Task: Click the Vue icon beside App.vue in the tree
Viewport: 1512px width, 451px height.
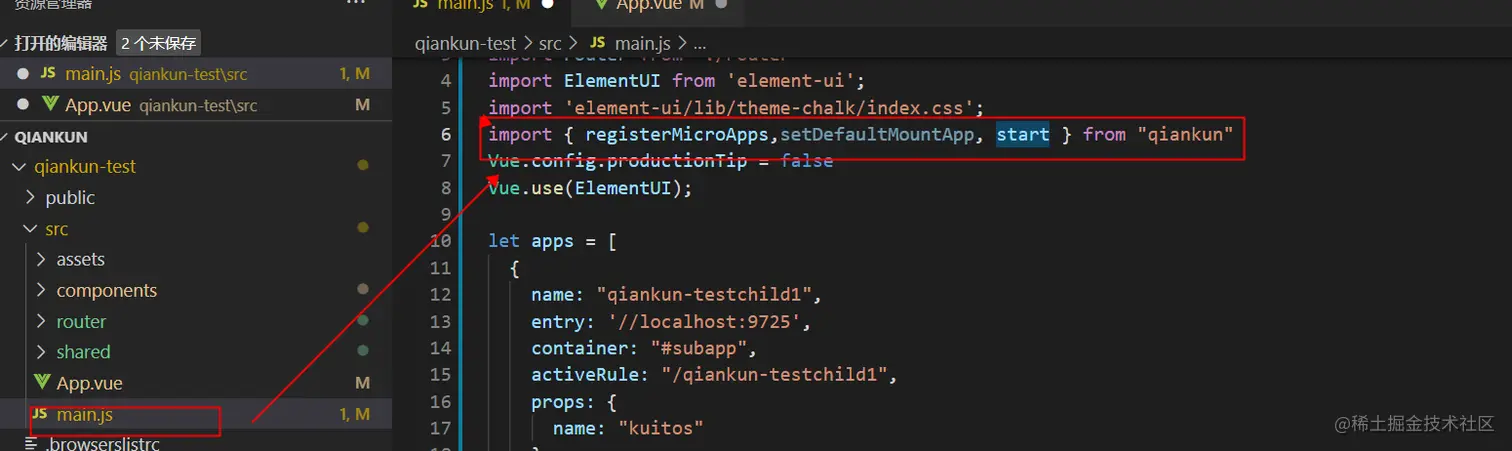Action: pyautogui.click(x=42, y=383)
